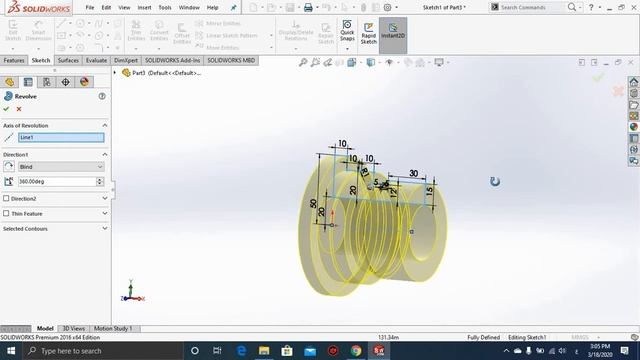The image size is (640, 360).
Task: Open the Help menu
Action: (212, 7)
